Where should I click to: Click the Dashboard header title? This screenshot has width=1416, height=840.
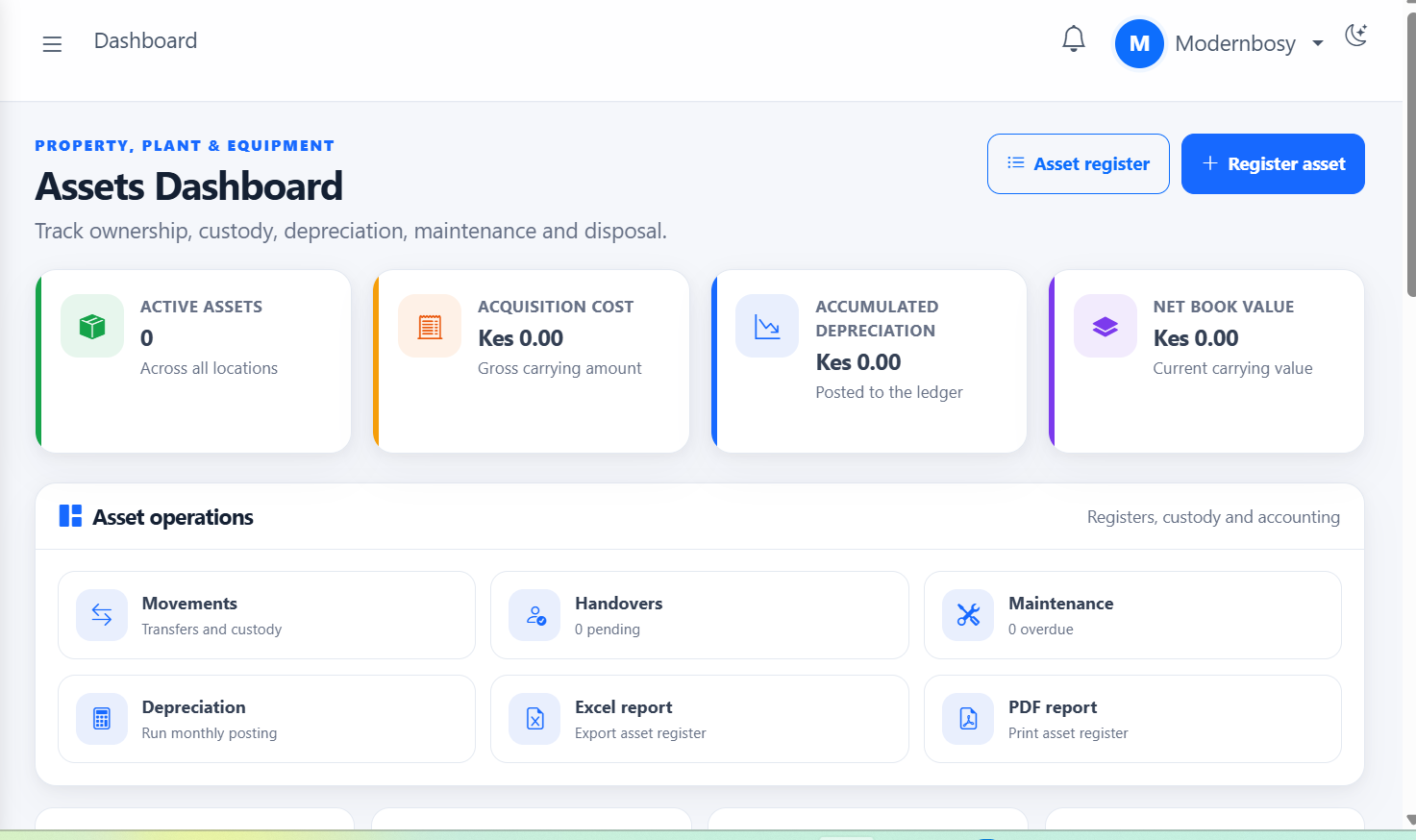145,40
